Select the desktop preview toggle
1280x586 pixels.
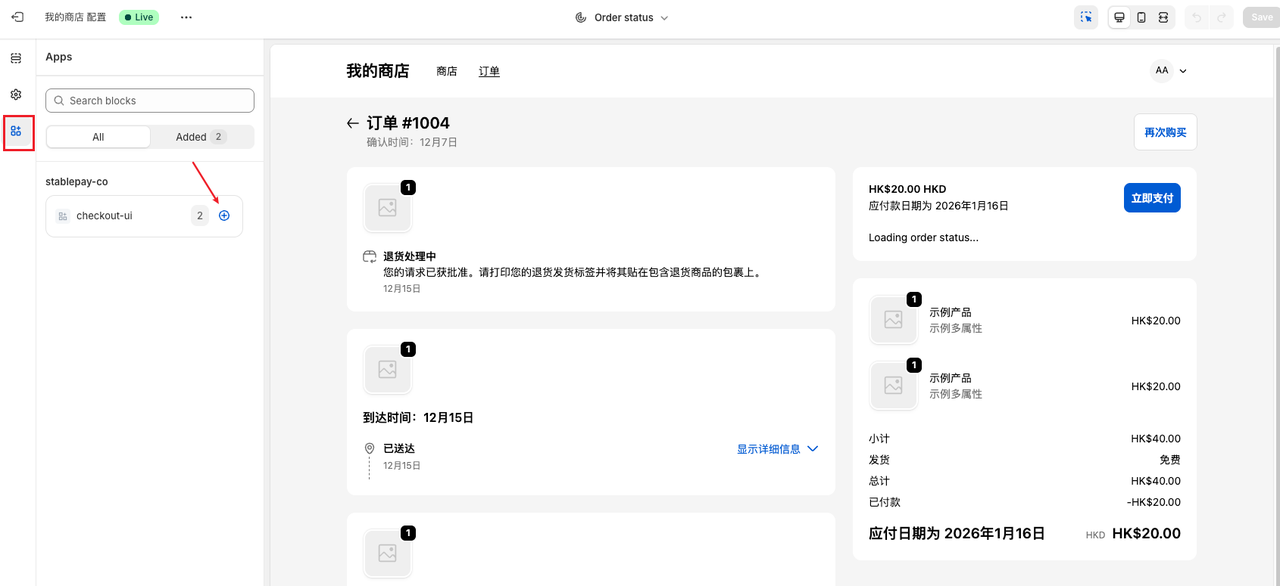tap(1119, 17)
